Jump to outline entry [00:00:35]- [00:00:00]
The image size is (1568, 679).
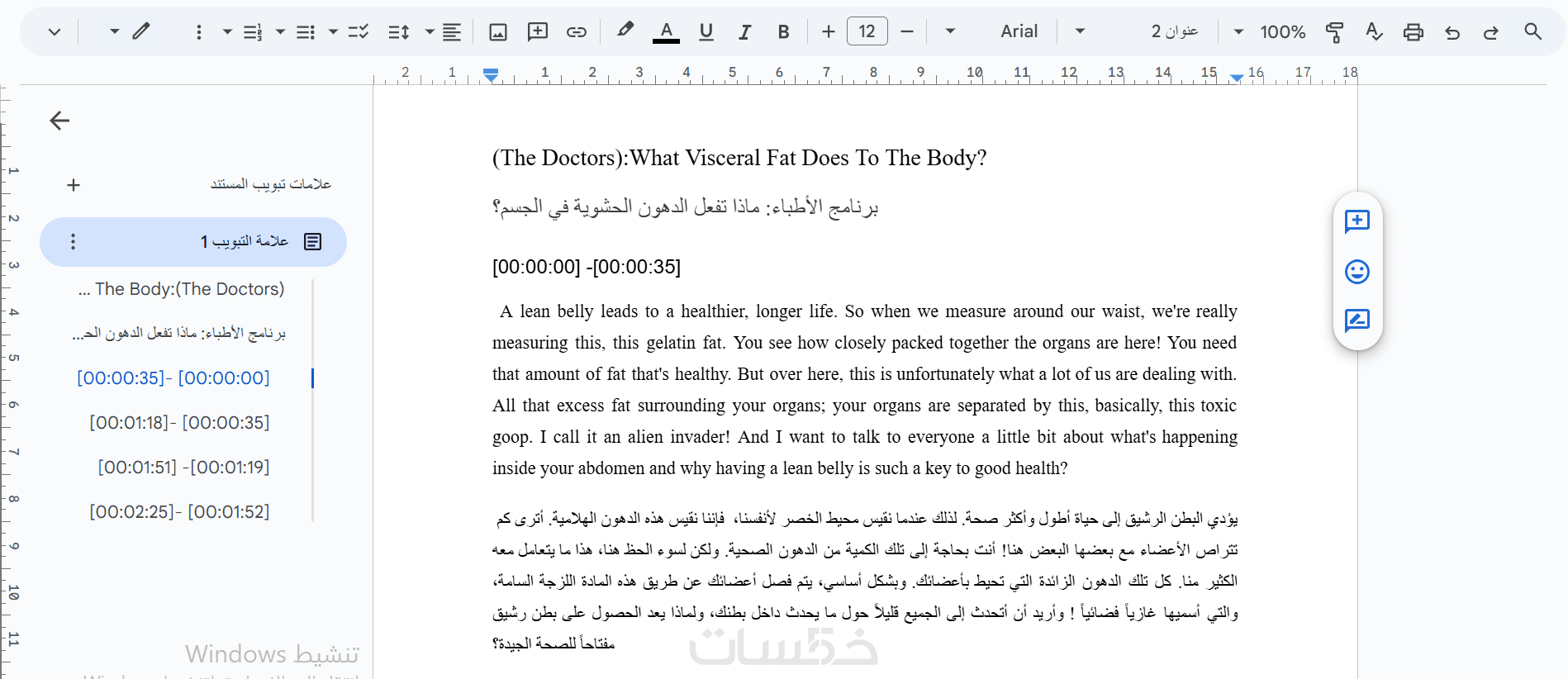click(x=173, y=378)
